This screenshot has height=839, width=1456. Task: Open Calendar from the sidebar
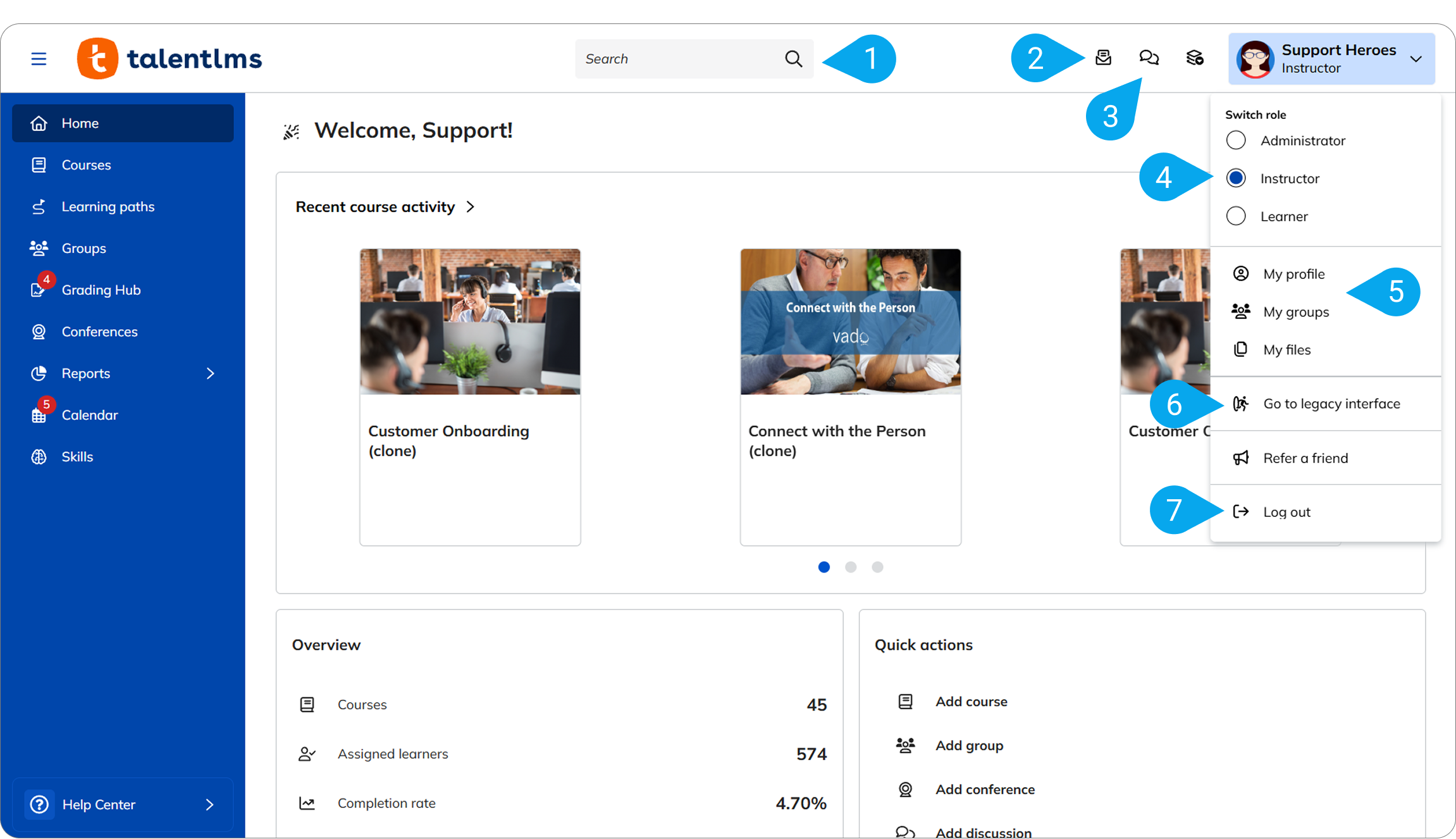[x=89, y=415]
